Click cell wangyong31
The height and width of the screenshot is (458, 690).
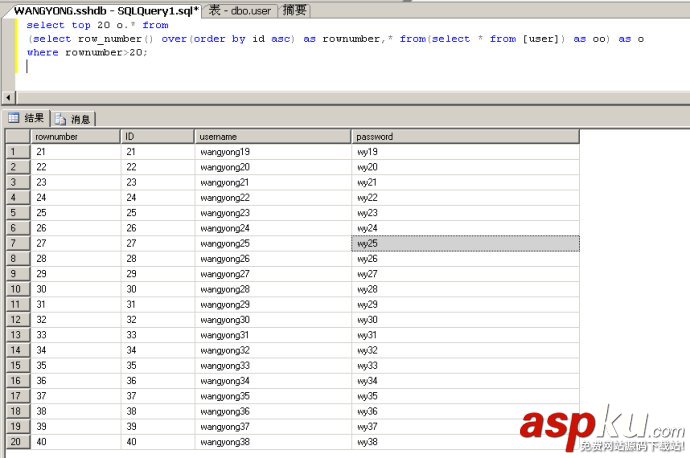(x=273, y=335)
